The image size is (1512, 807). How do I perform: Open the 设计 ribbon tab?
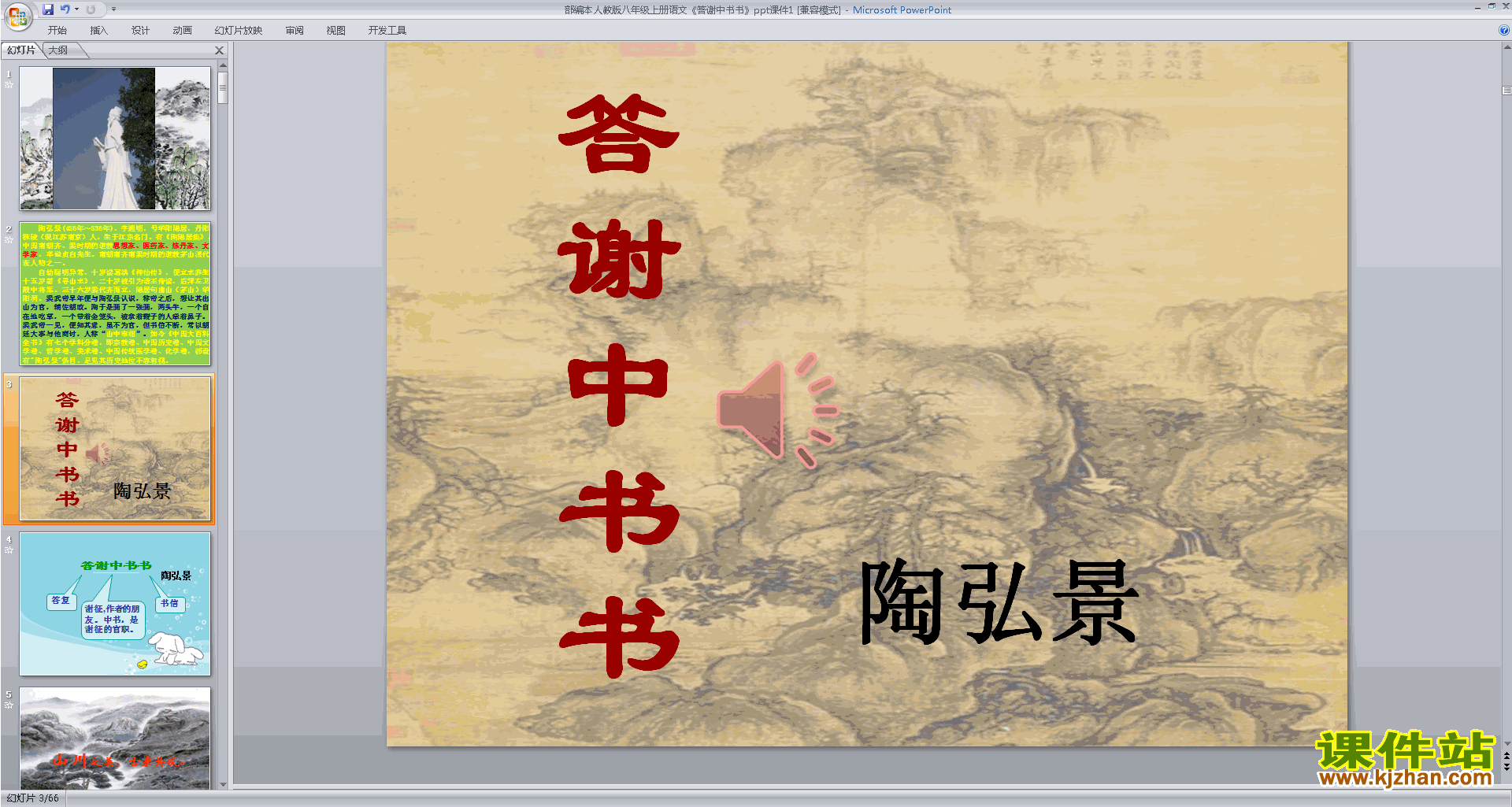141,31
